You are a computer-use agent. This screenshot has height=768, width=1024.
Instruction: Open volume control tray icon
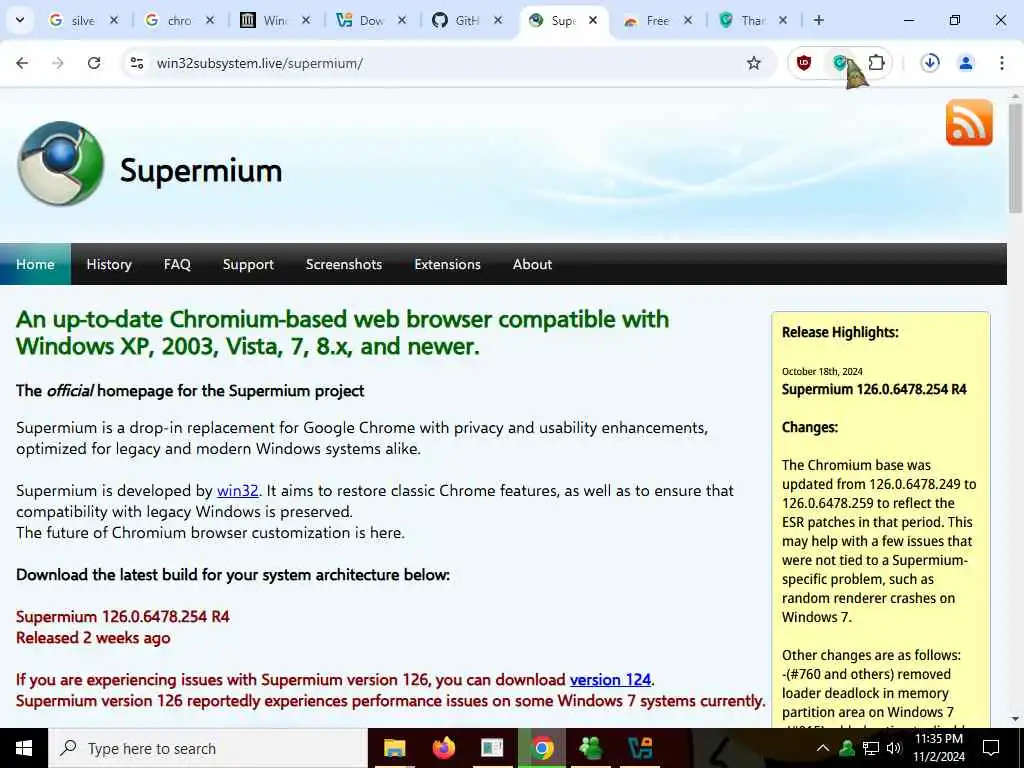coord(894,748)
